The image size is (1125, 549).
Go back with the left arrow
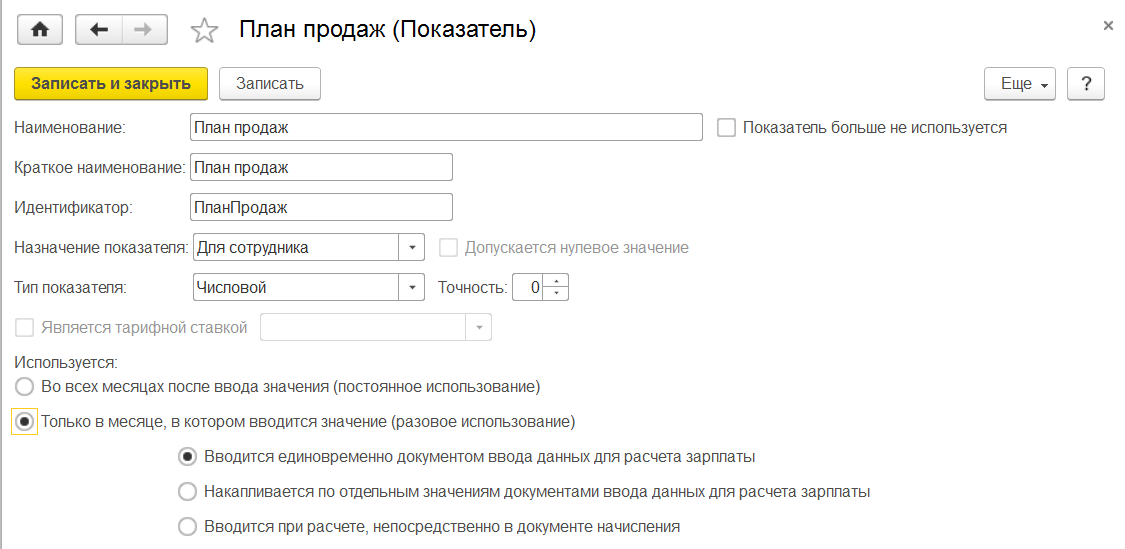99,30
